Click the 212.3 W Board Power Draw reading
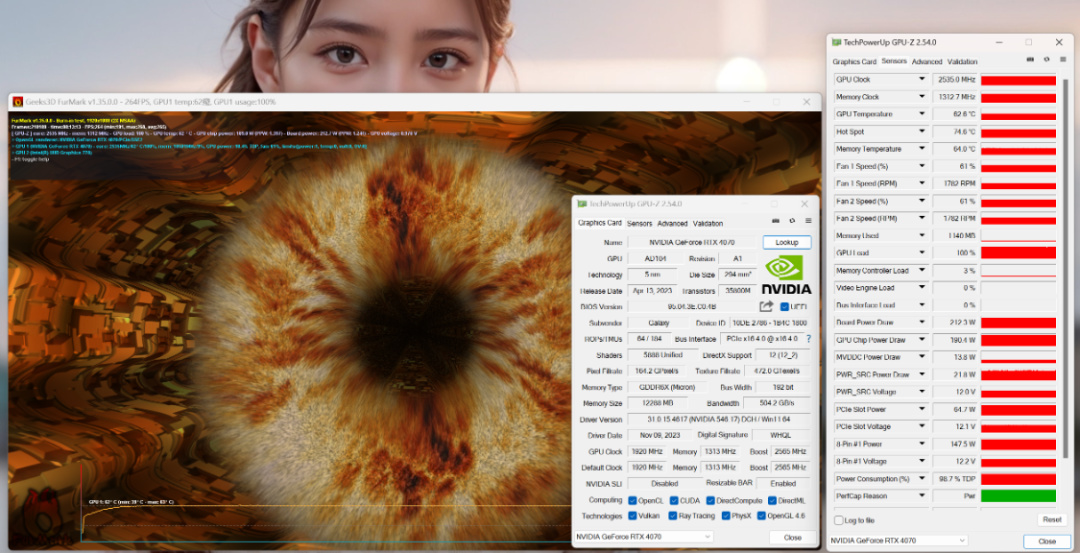 click(x=955, y=322)
